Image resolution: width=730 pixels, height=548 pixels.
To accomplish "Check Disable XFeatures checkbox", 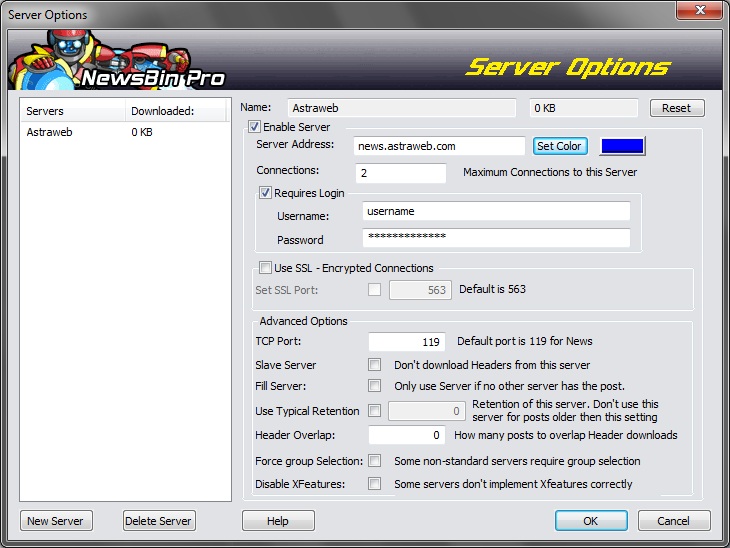I will 374,484.
